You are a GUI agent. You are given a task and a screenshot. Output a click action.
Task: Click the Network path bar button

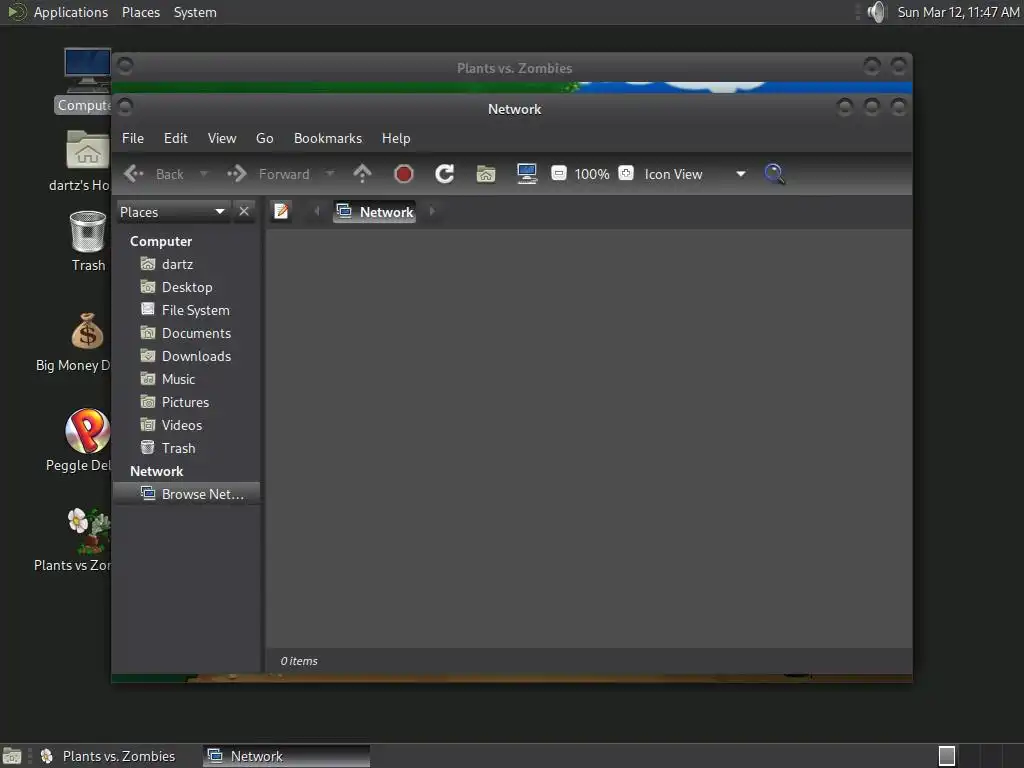(x=374, y=212)
